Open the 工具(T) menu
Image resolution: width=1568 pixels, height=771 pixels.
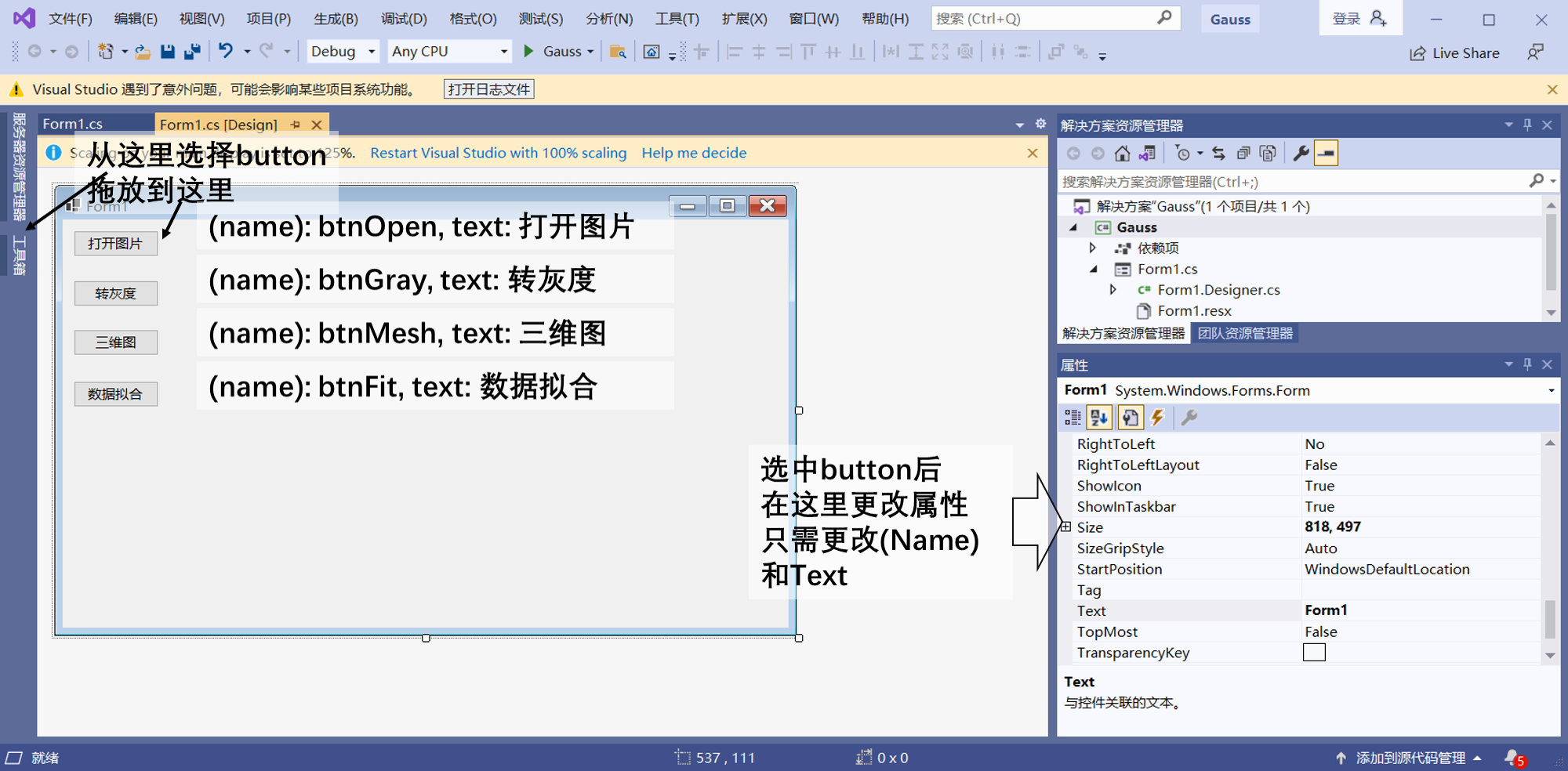[677, 19]
